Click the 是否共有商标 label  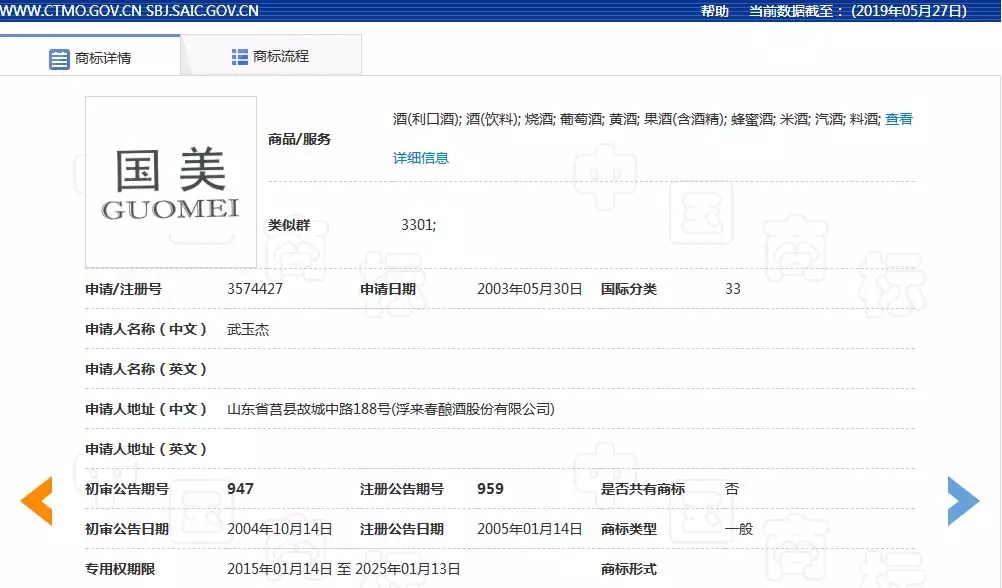pos(643,489)
